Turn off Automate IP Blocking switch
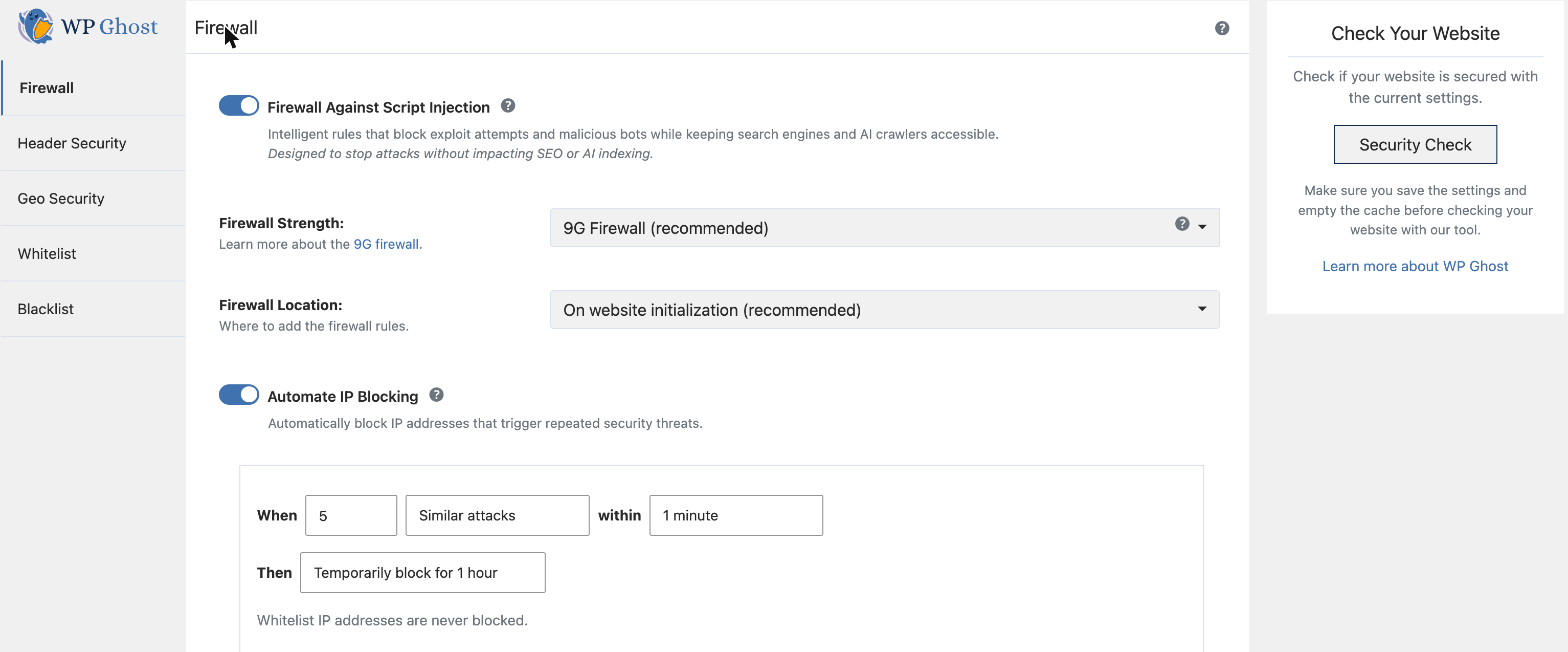This screenshot has height=652, width=1568. pos(239,395)
